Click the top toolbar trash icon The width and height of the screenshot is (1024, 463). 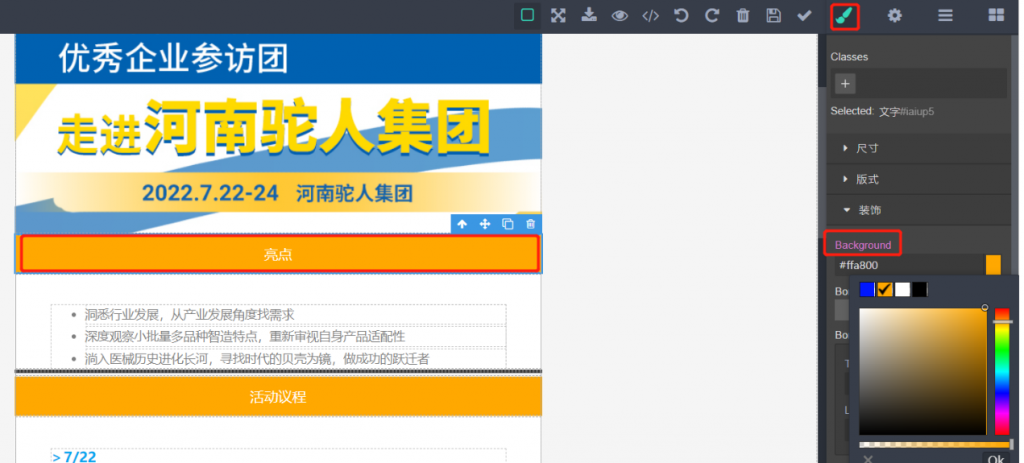pos(743,16)
